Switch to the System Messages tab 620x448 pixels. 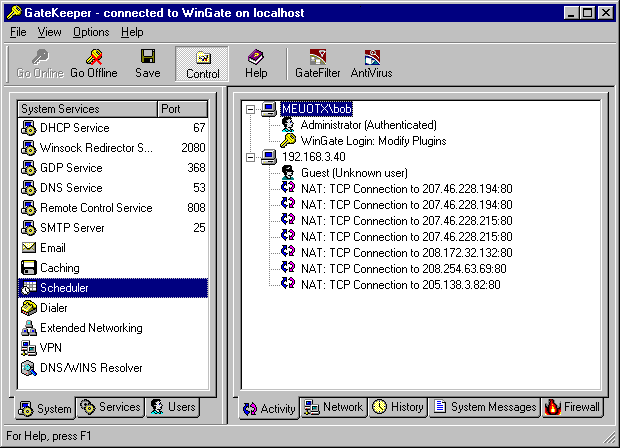pyautogui.click(x=484, y=407)
